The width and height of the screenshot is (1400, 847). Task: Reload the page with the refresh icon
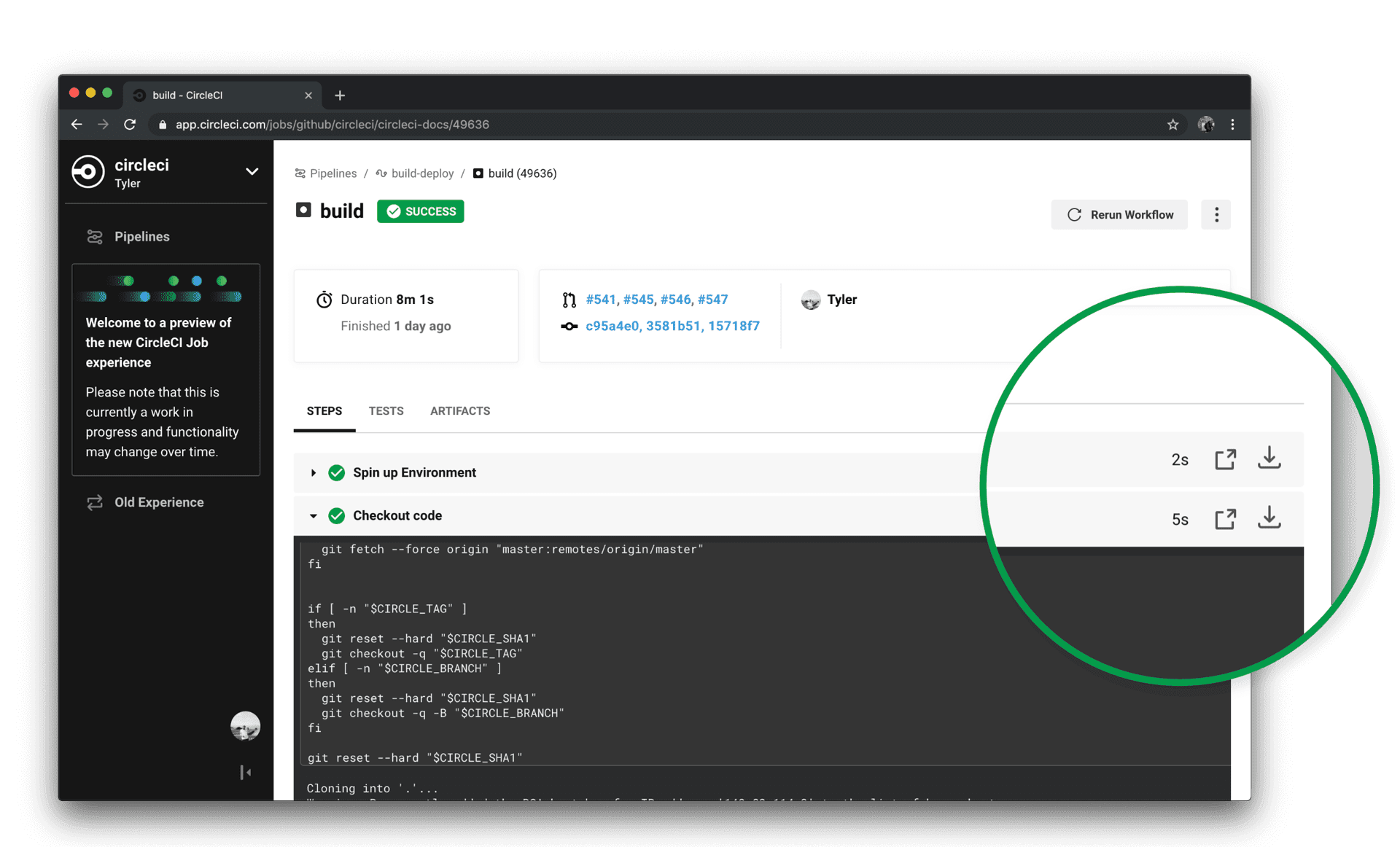point(130,125)
